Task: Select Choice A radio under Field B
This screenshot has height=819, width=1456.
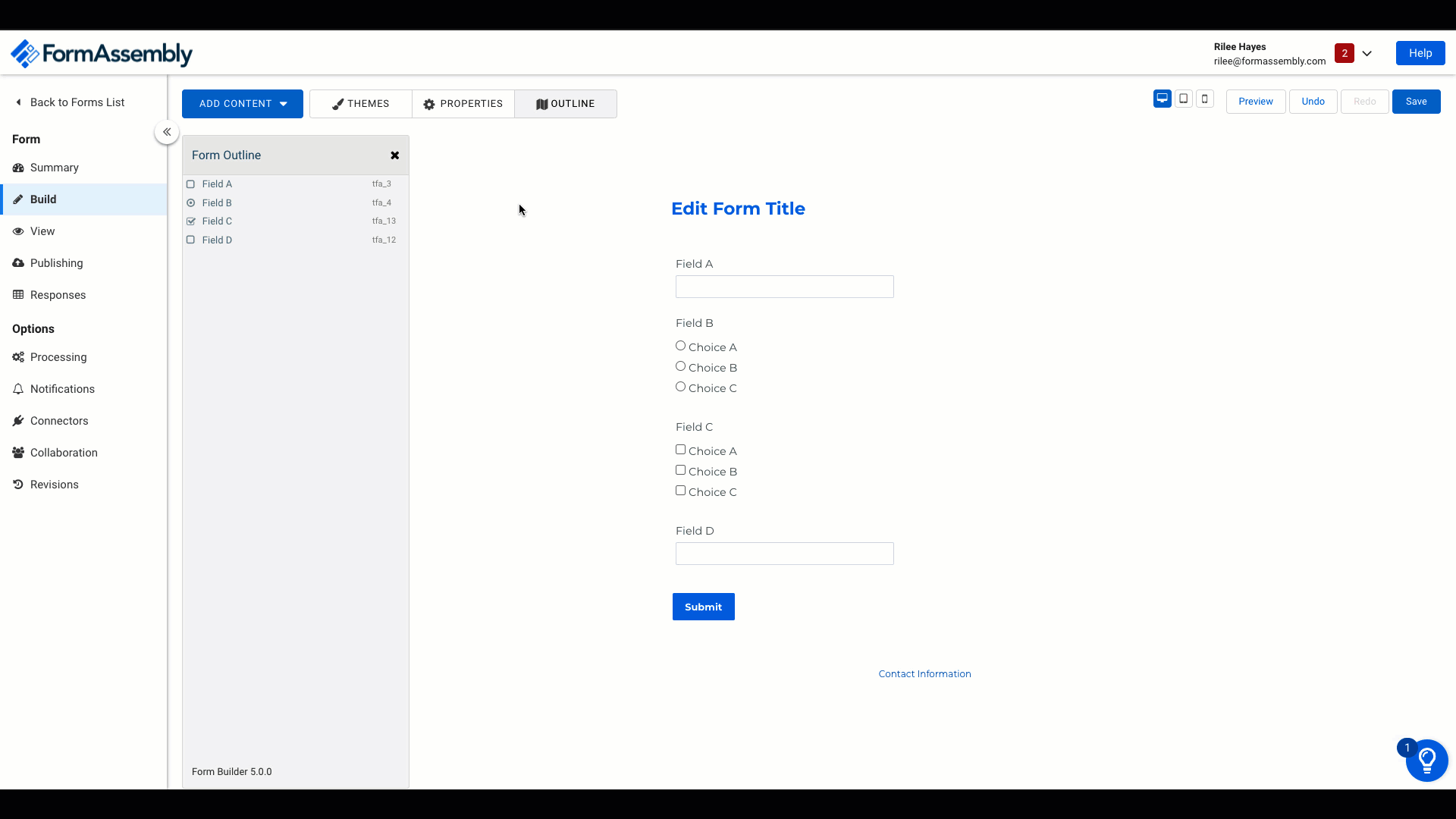Action: pyautogui.click(x=680, y=346)
